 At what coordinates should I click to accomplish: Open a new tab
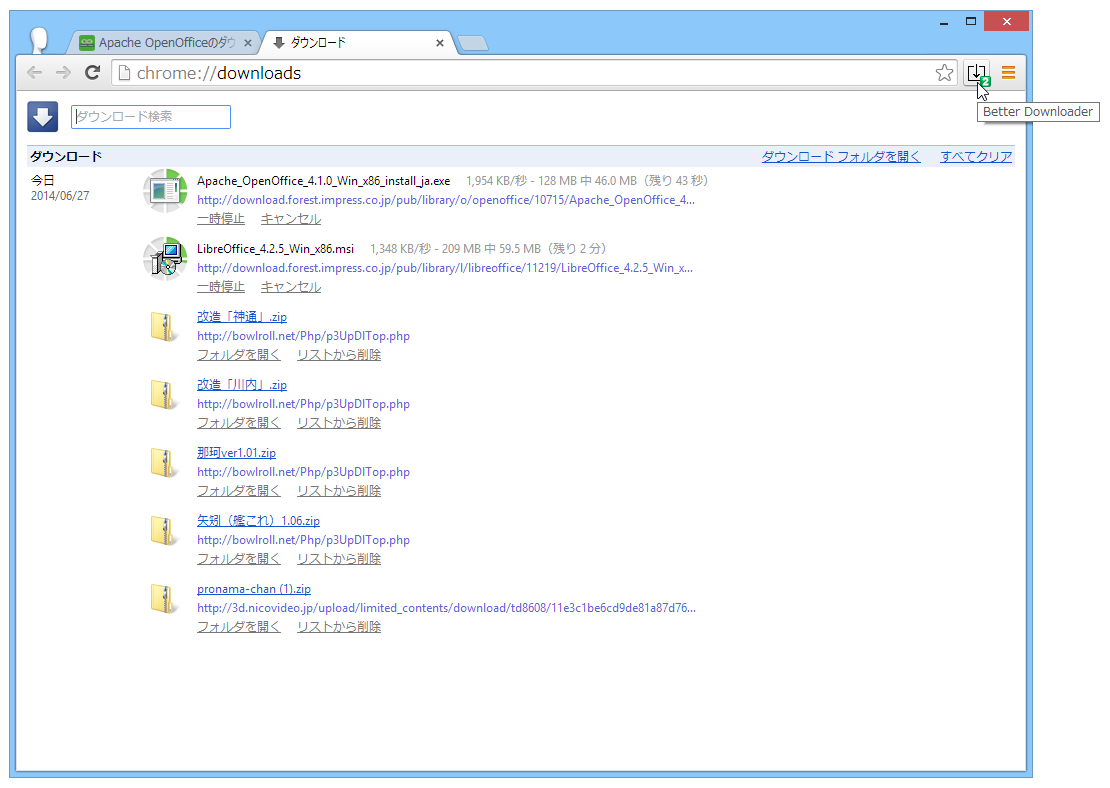[x=472, y=42]
